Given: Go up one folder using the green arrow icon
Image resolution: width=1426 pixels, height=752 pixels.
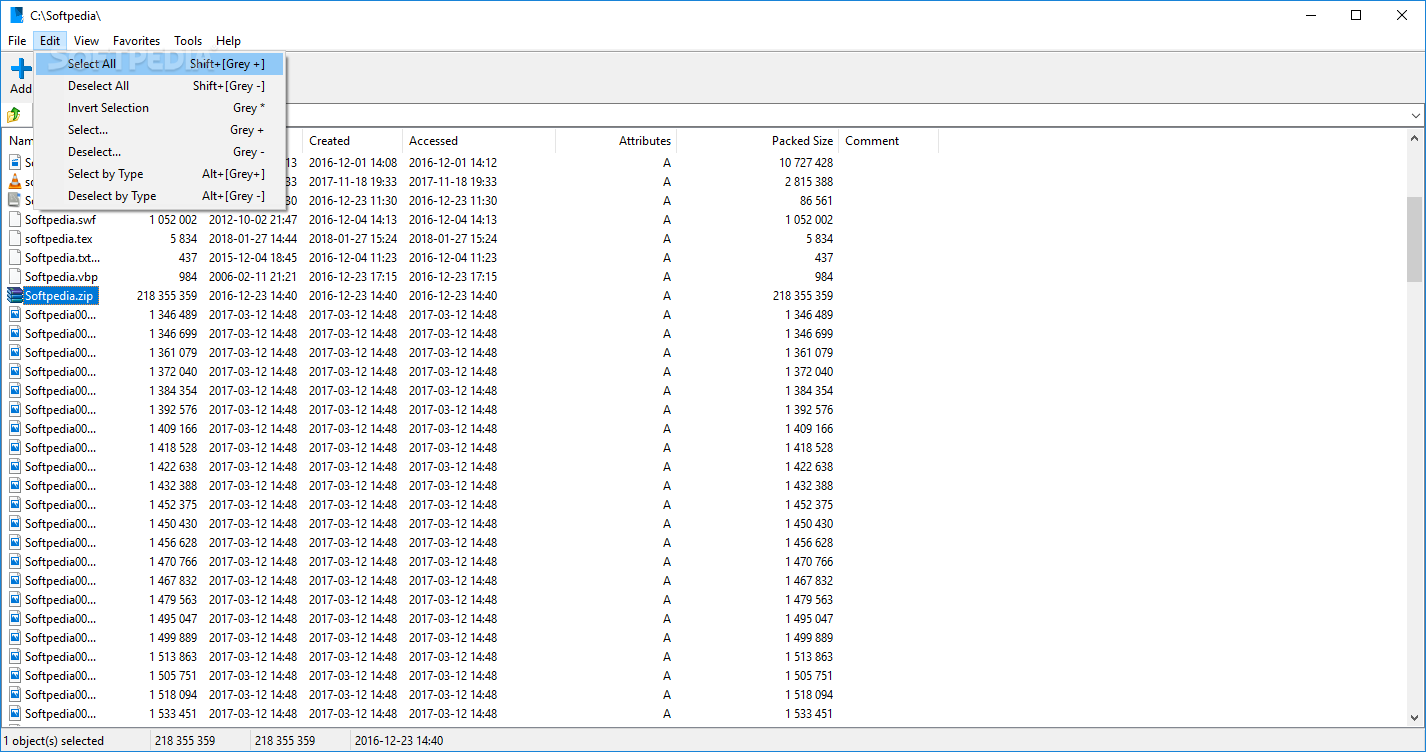Looking at the screenshot, I should [14, 115].
